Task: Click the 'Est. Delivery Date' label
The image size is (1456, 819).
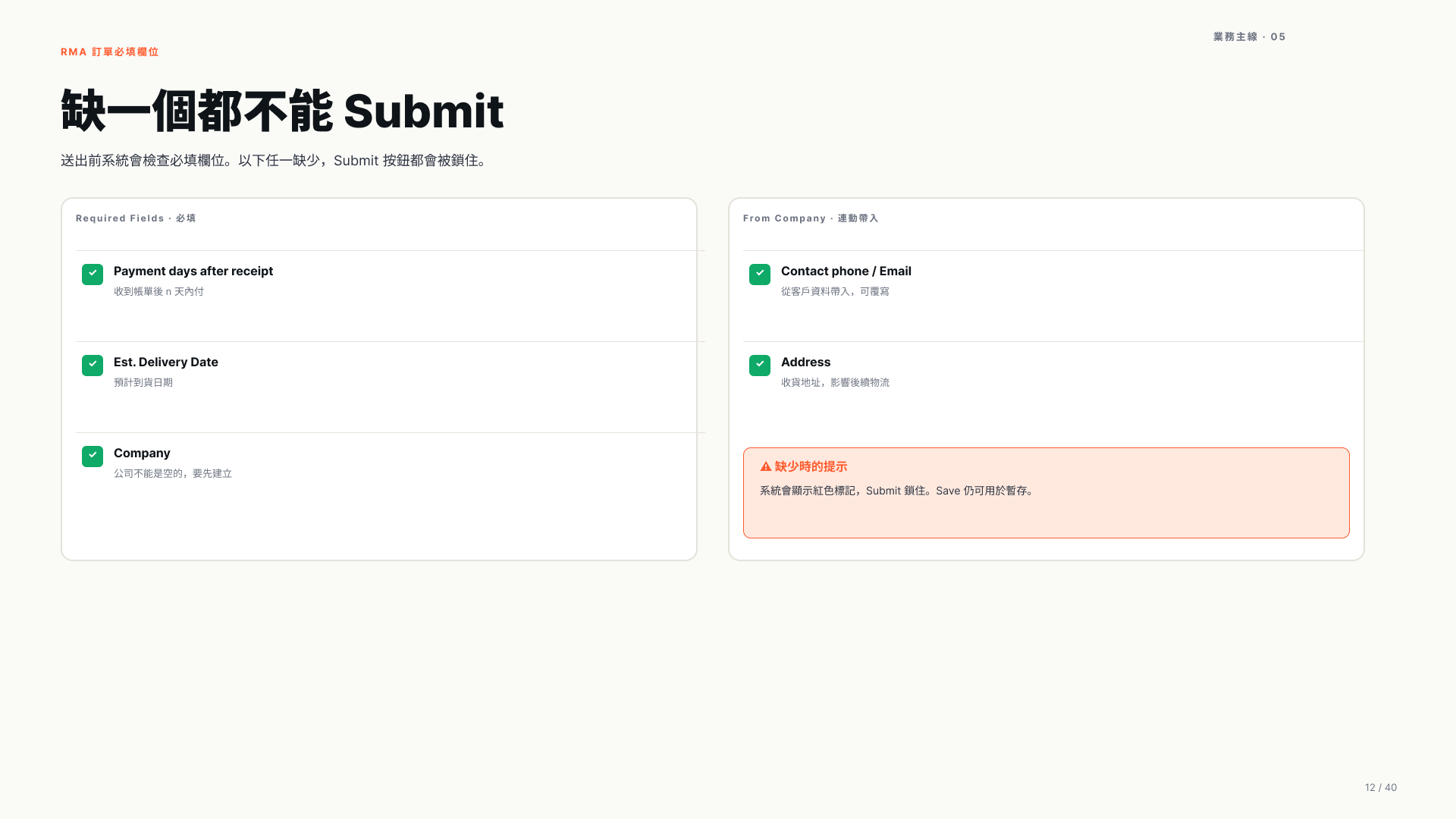Action: tap(166, 362)
